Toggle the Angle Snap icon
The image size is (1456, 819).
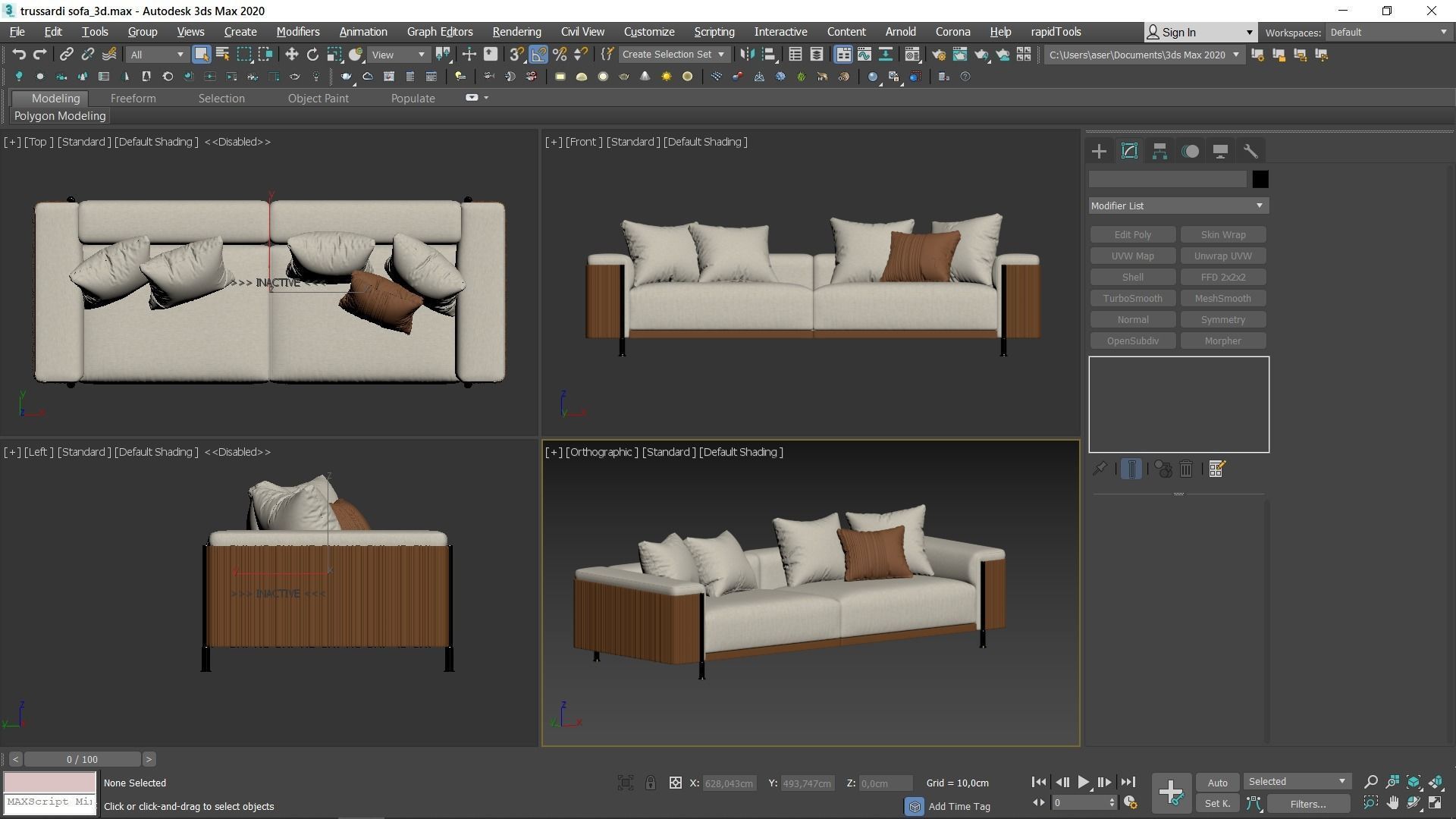pos(538,54)
